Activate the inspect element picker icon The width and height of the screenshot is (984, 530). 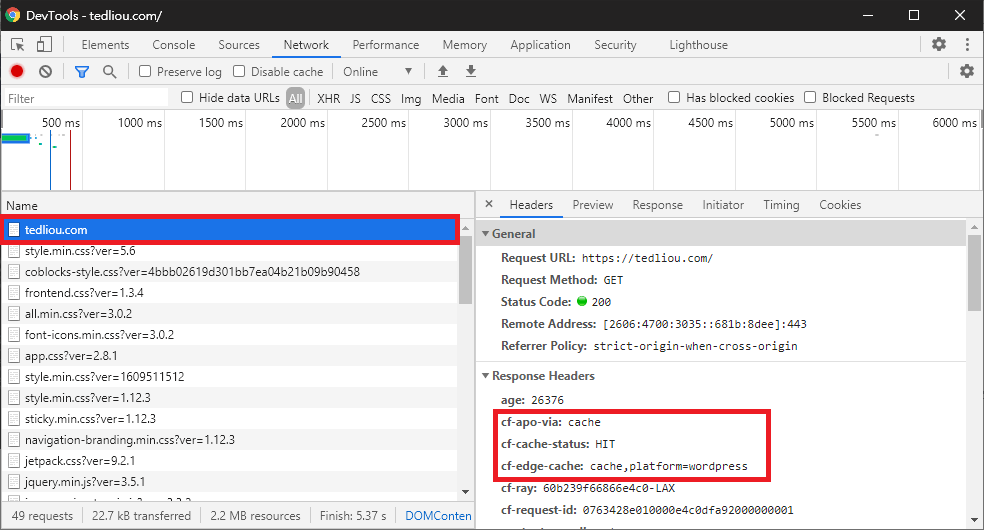tap(18, 45)
